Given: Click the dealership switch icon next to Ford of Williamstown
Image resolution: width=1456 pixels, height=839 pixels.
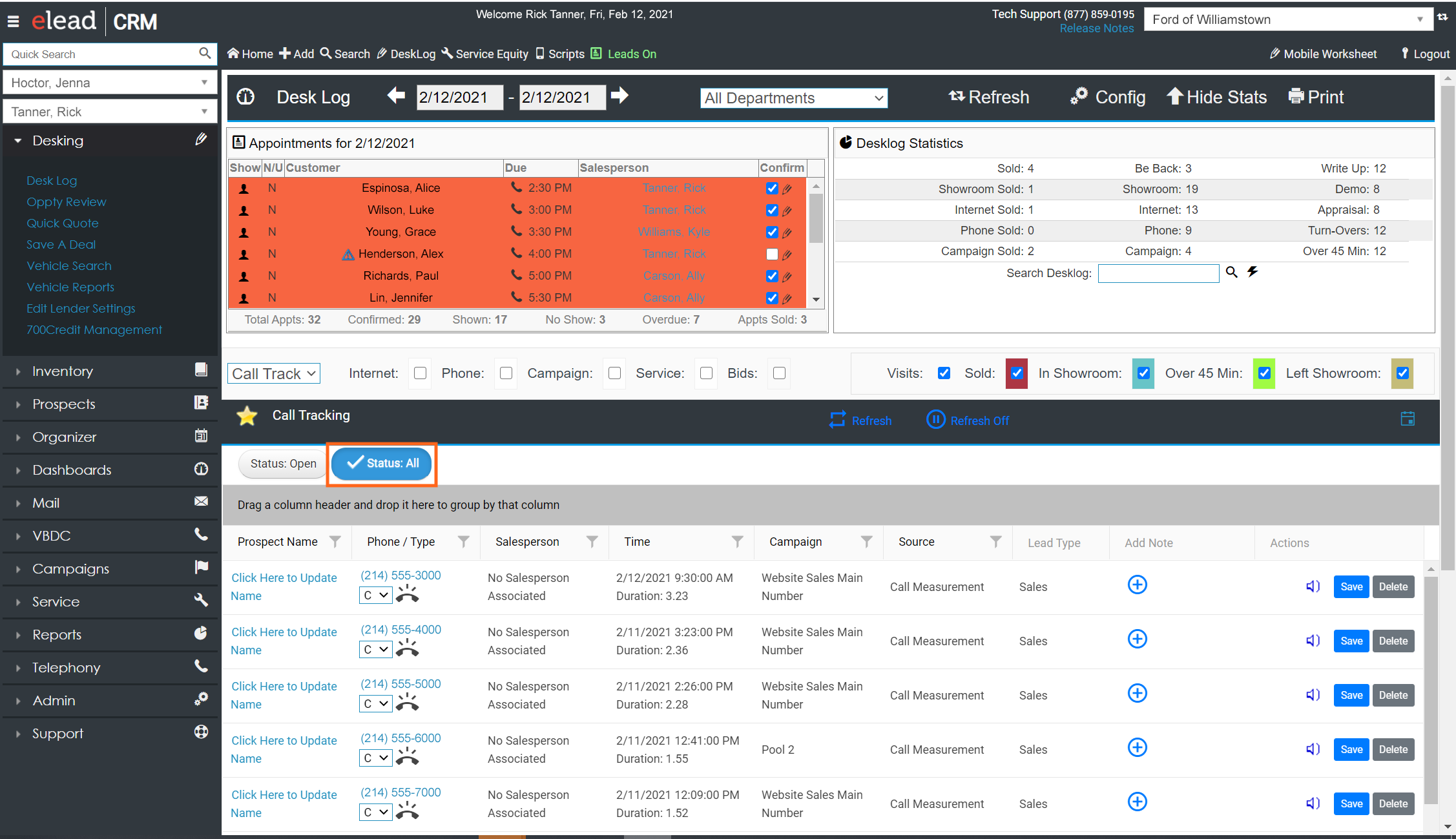Looking at the screenshot, I should [x=1442, y=17].
